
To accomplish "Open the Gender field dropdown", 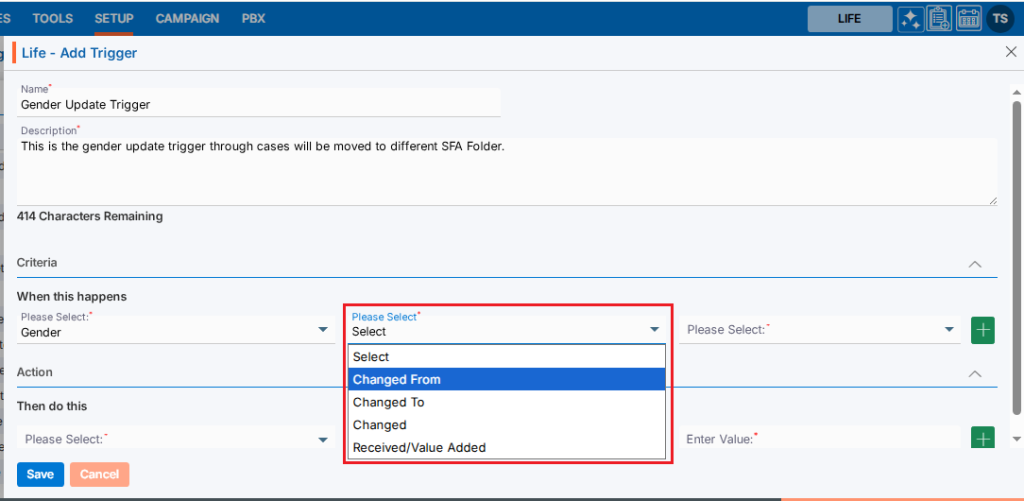I will click(x=175, y=330).
